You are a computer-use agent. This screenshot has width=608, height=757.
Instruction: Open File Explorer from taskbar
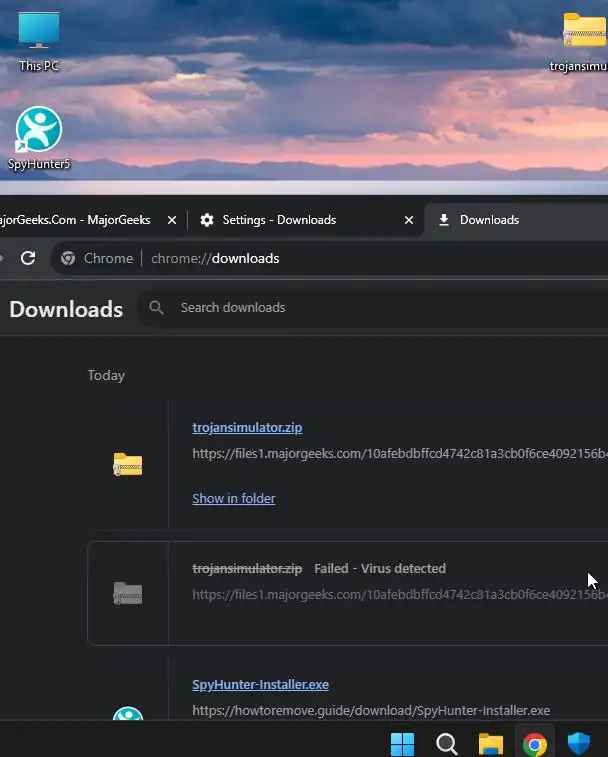pos(491,743)
